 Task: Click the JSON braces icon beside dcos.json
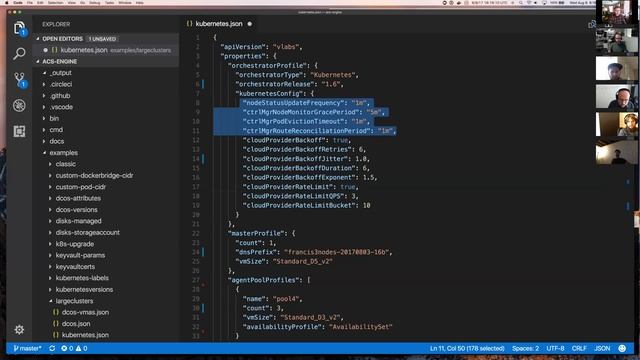[x=56, y=324]
